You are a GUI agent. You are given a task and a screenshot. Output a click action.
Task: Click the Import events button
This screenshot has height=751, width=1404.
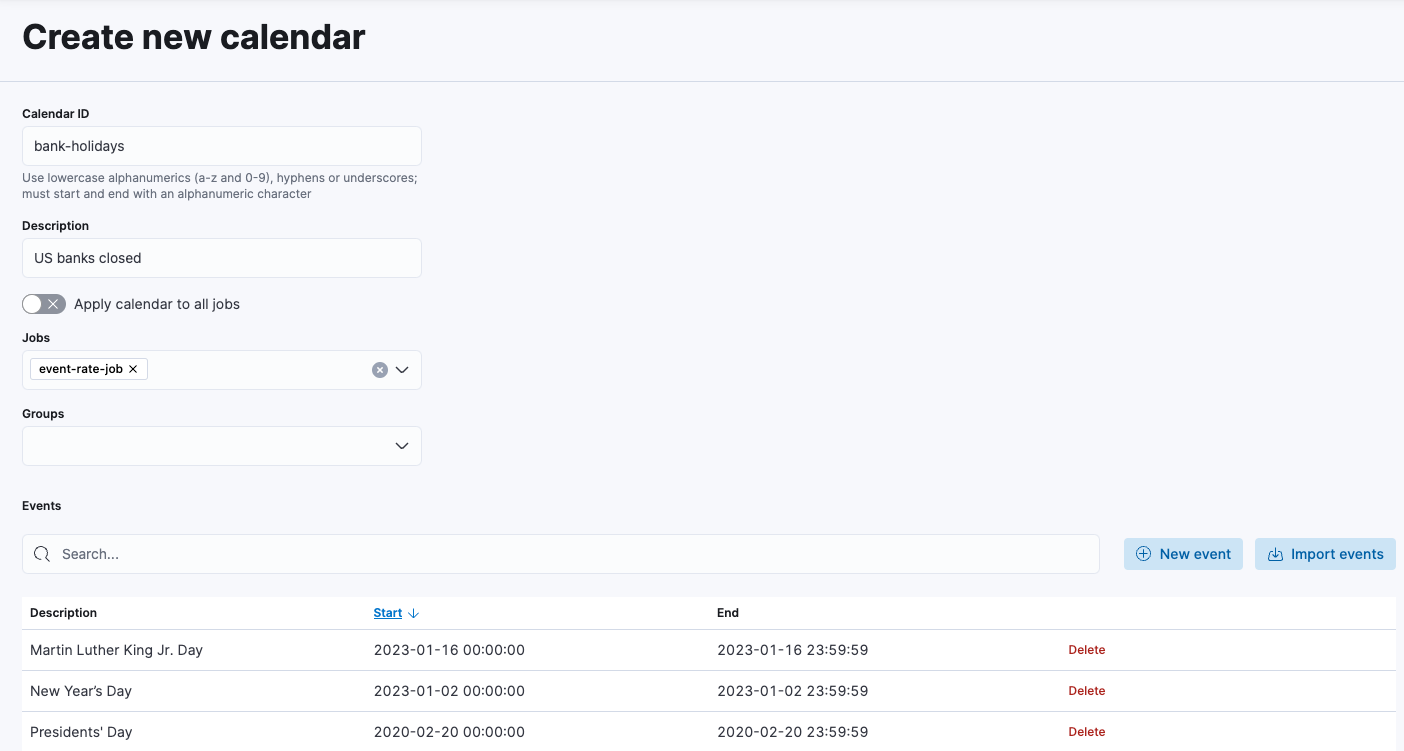pos(1325,554)
